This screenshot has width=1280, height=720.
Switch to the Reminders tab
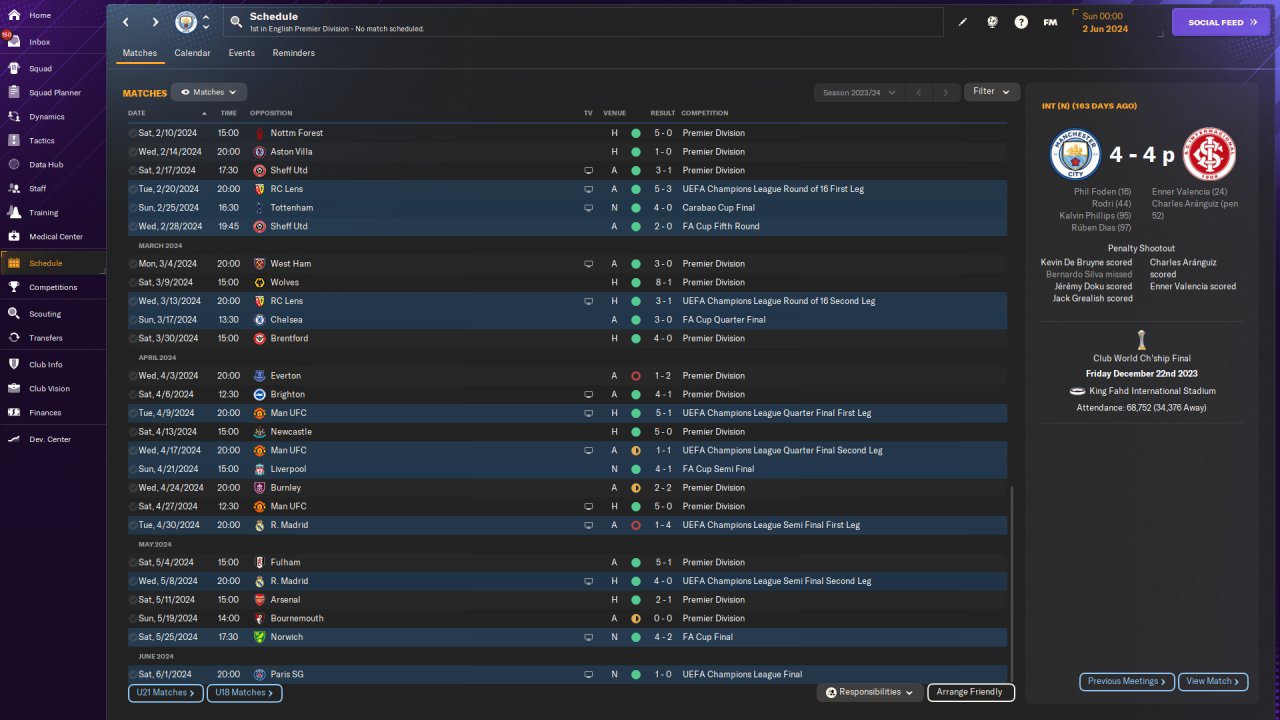point(293,53)
